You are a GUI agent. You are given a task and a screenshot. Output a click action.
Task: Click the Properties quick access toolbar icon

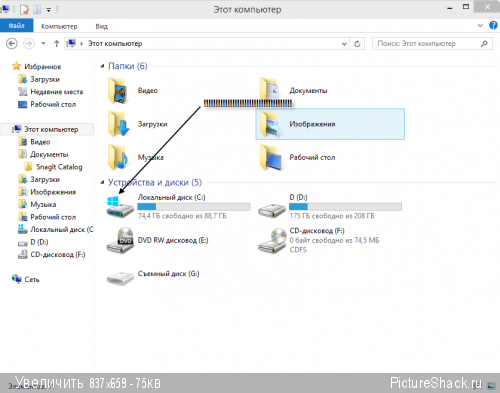24,9
